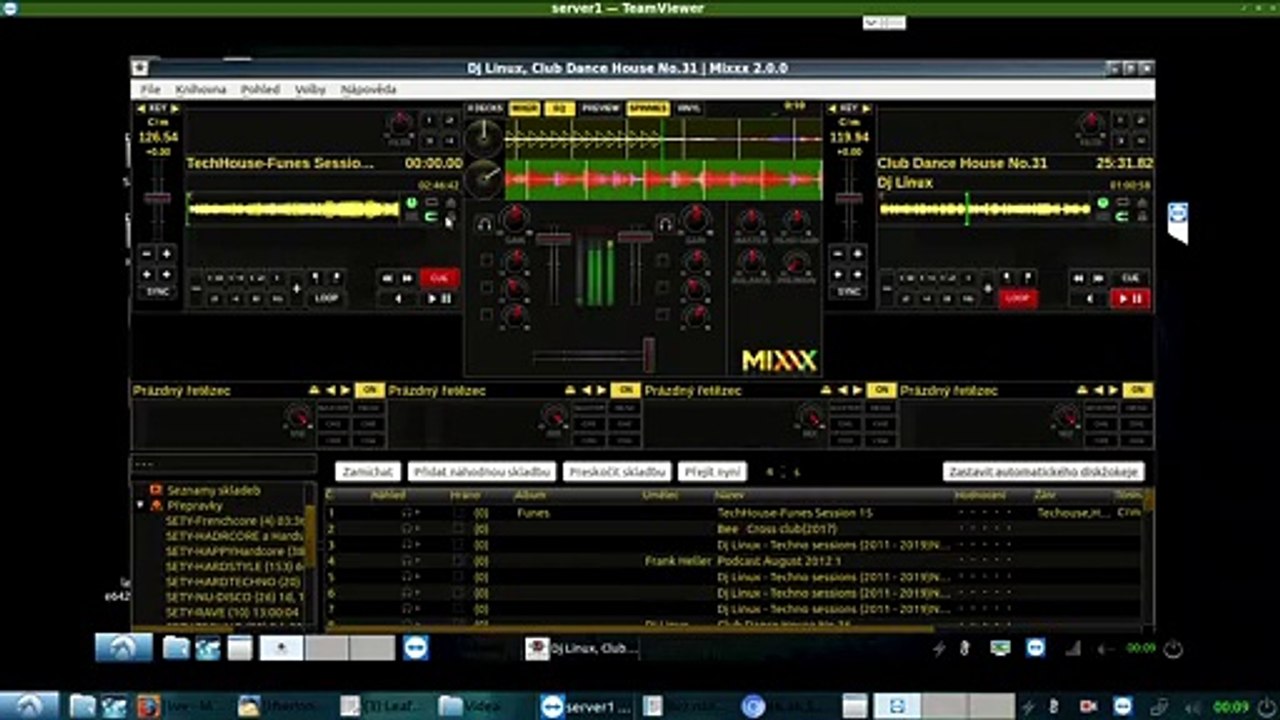Click the BALANCE knob
The width and height of the screenshot is (1280, 720).
tap(750, 264)
